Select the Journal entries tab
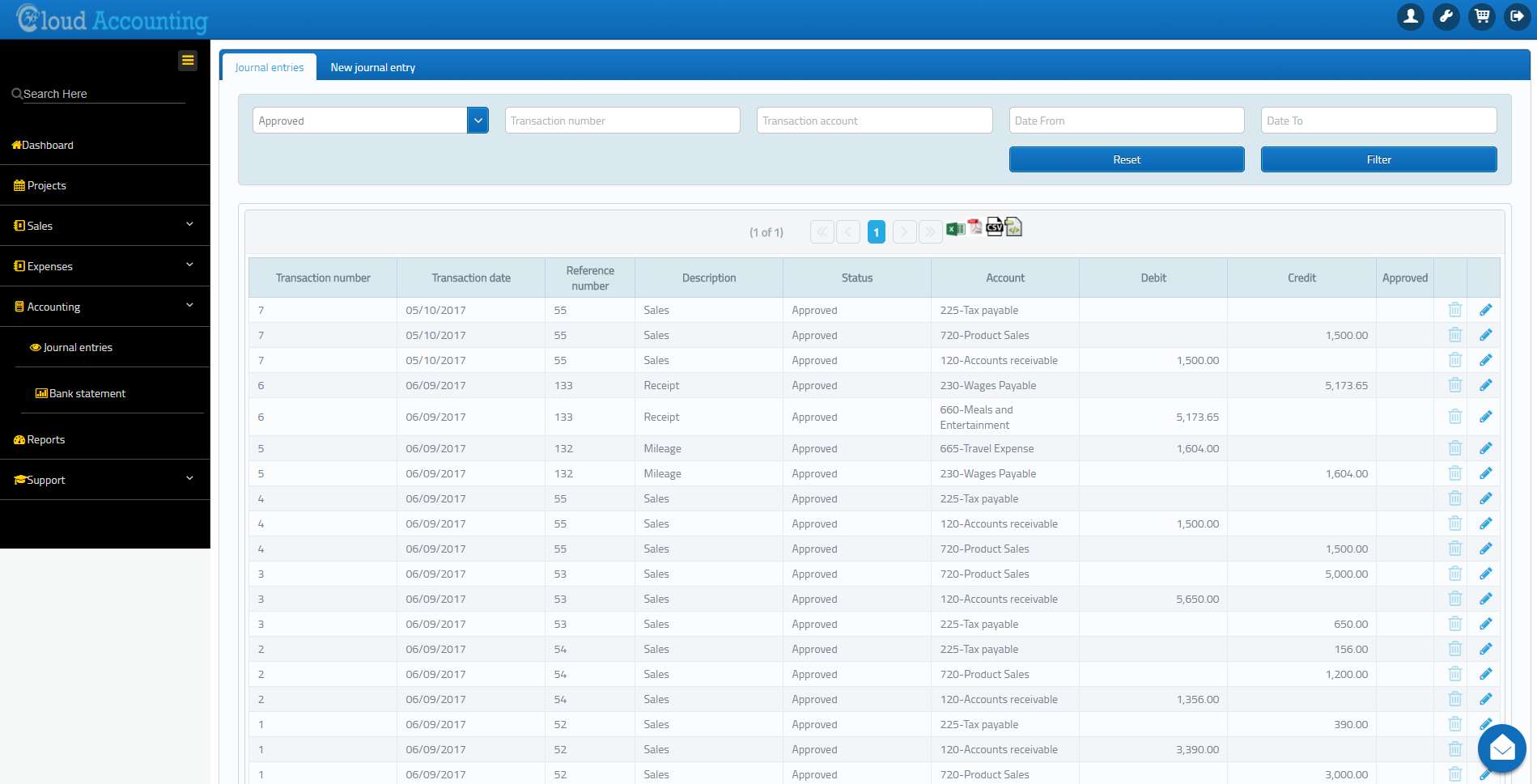This screenshot has height=784, width=1537. [268, 67]
